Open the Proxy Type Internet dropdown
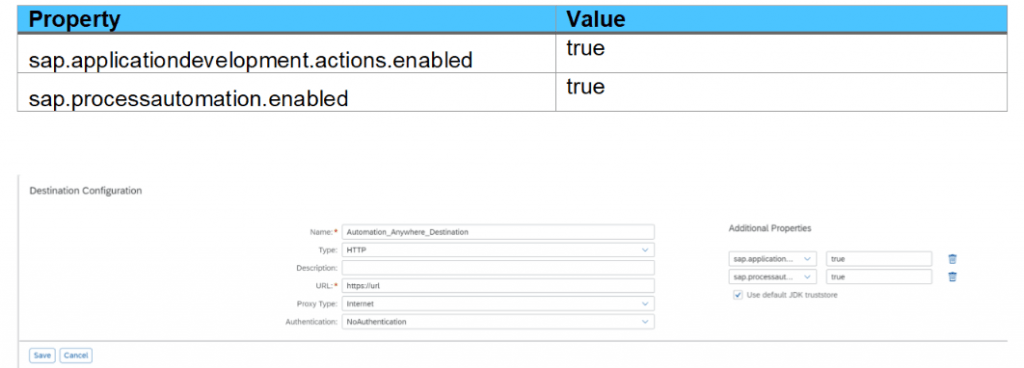The width and height of the screenshot is (1024, 368). 498,303
